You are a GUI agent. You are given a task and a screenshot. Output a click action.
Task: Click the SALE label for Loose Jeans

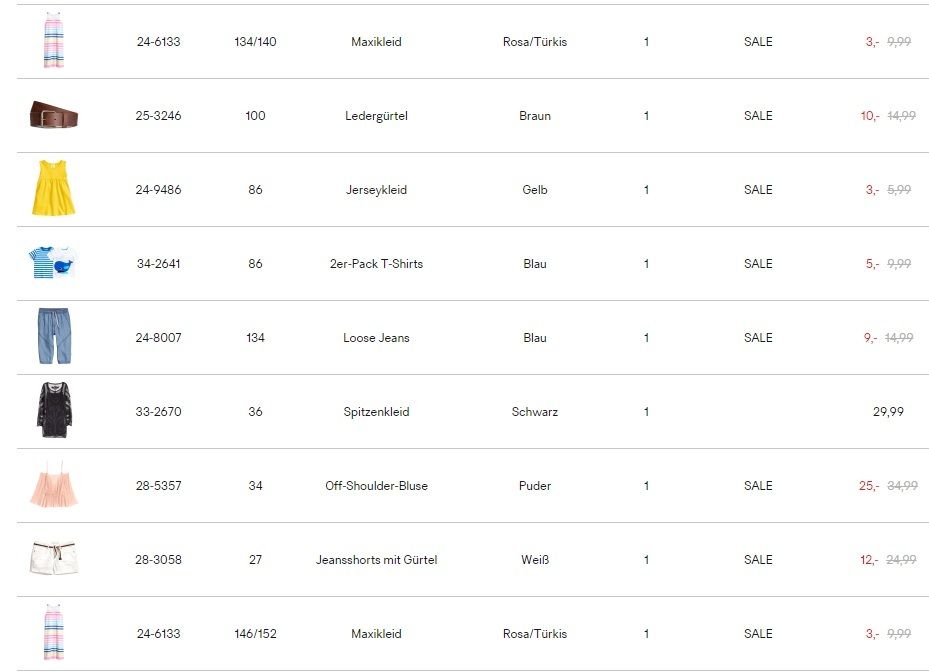[758, 338]
